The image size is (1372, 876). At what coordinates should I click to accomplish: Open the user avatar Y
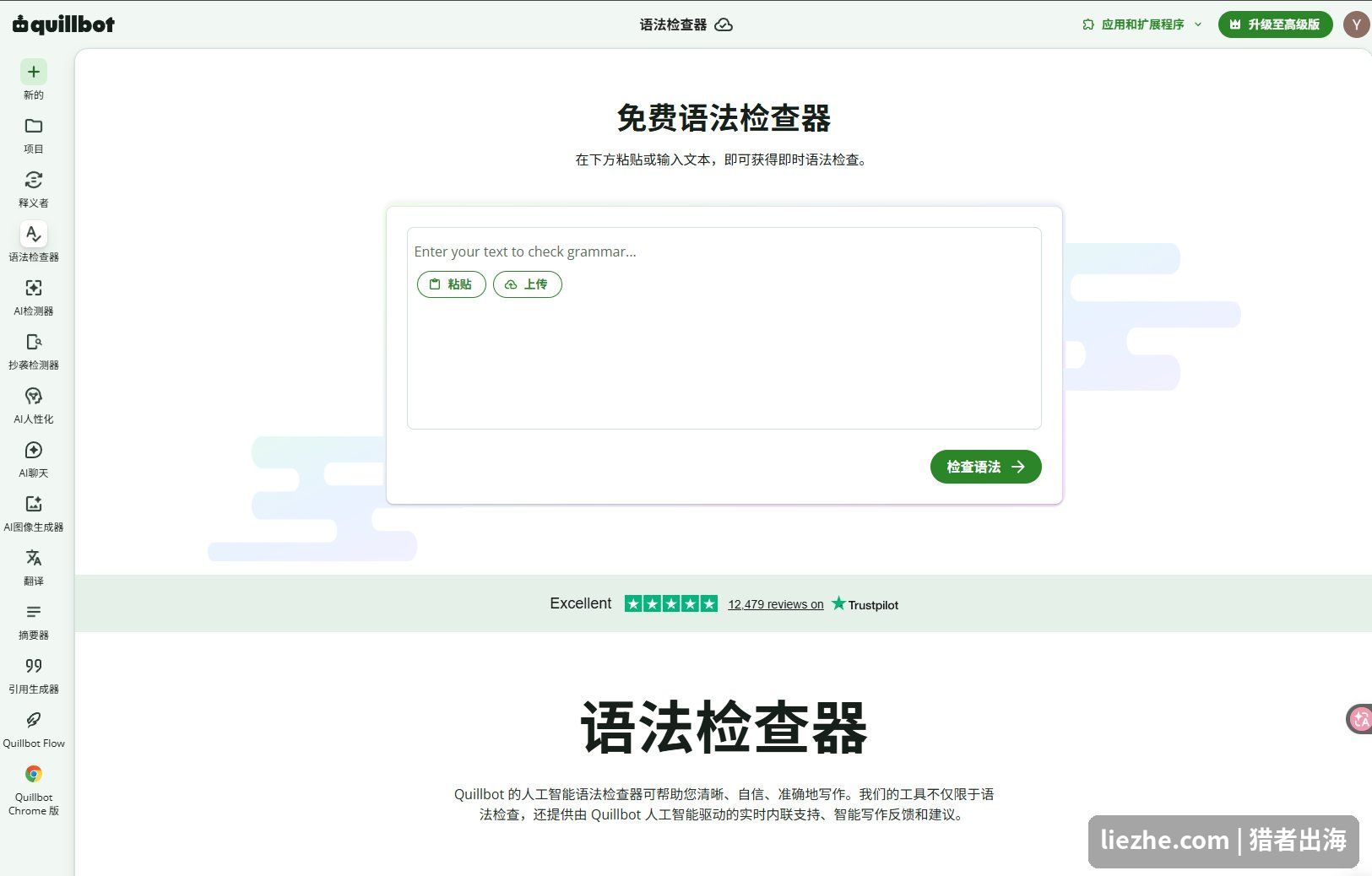pos(1356,24)
